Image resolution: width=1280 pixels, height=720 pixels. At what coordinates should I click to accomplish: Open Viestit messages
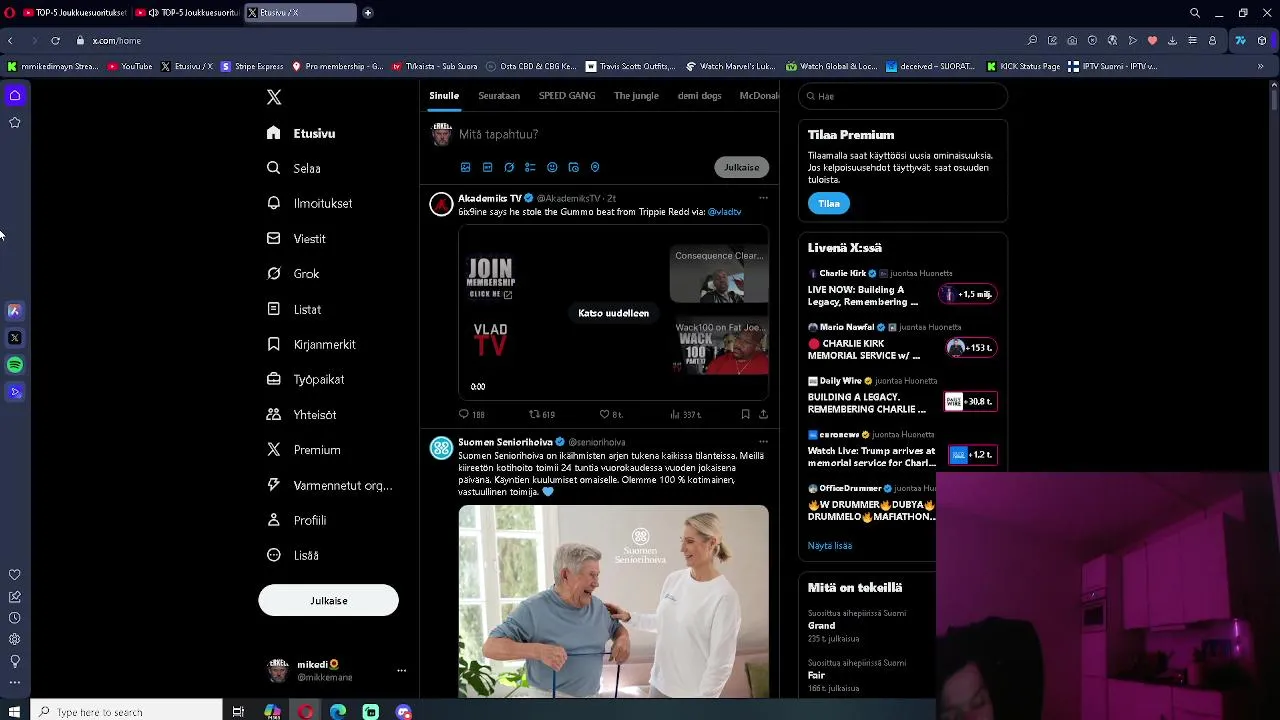point(296,239)
